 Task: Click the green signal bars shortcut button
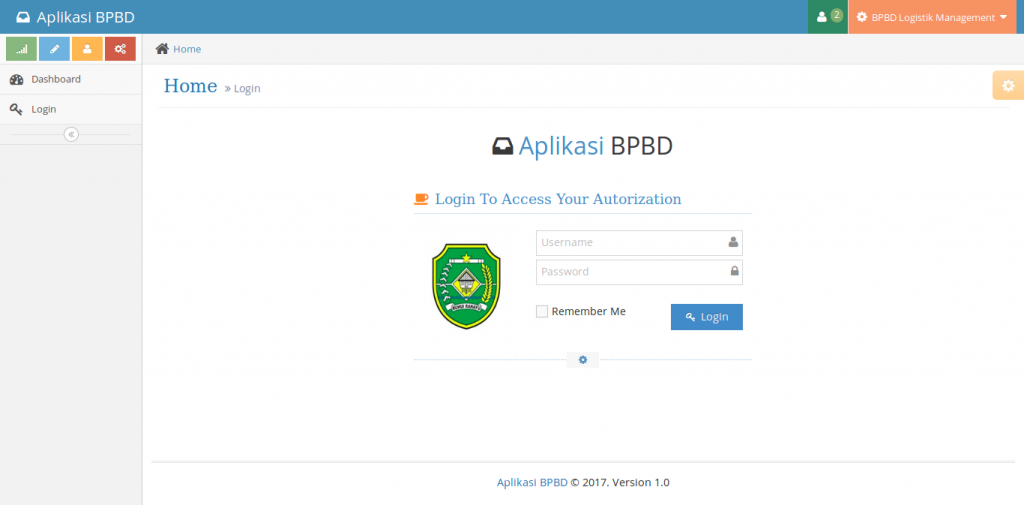point(22,49)
